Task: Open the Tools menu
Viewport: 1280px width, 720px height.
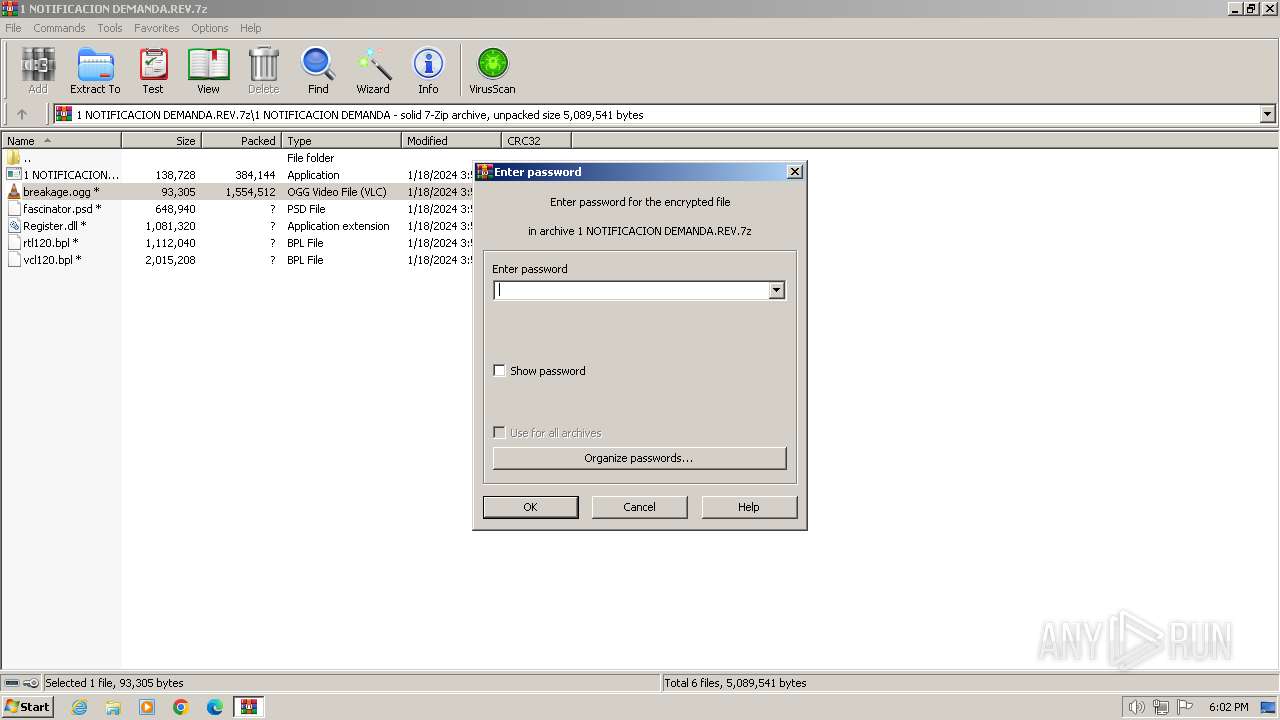Action: click(110, 28)
